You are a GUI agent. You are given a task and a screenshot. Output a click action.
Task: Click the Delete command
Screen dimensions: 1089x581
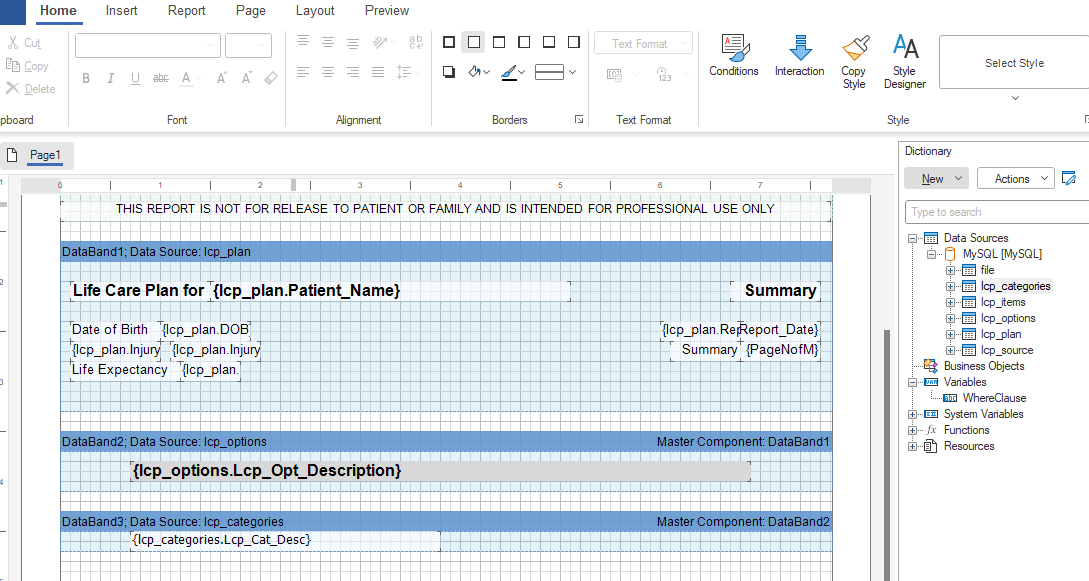point(31,89)
